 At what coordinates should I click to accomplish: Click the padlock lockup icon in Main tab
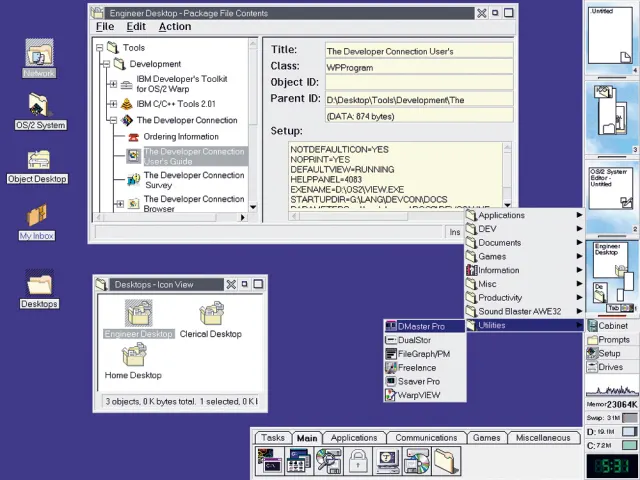[x=358, y=460]
